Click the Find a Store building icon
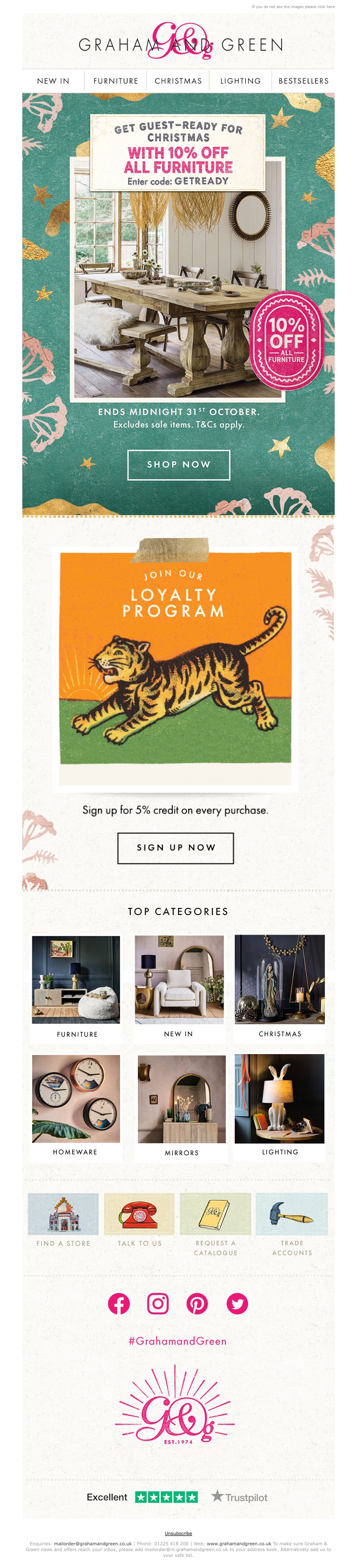 tap(63, 1214)
